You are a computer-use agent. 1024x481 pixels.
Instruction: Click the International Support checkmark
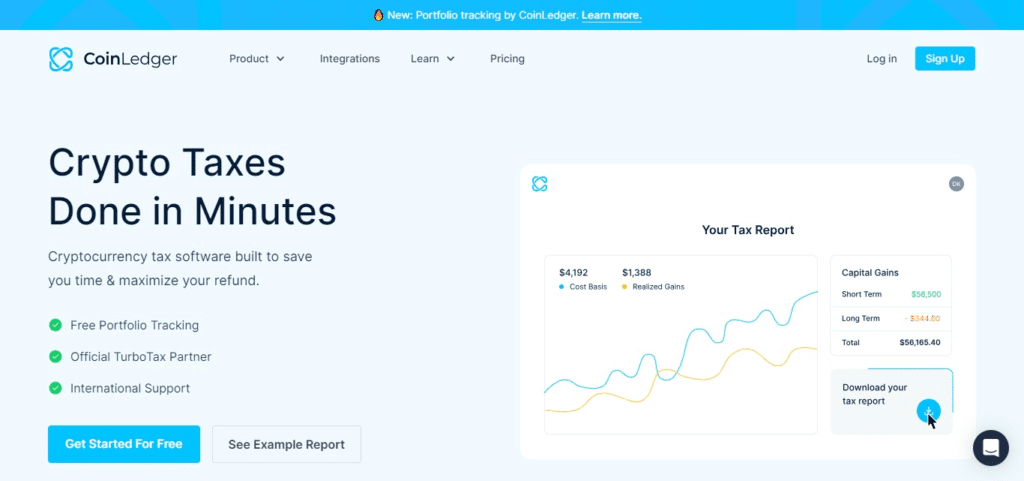55,388
